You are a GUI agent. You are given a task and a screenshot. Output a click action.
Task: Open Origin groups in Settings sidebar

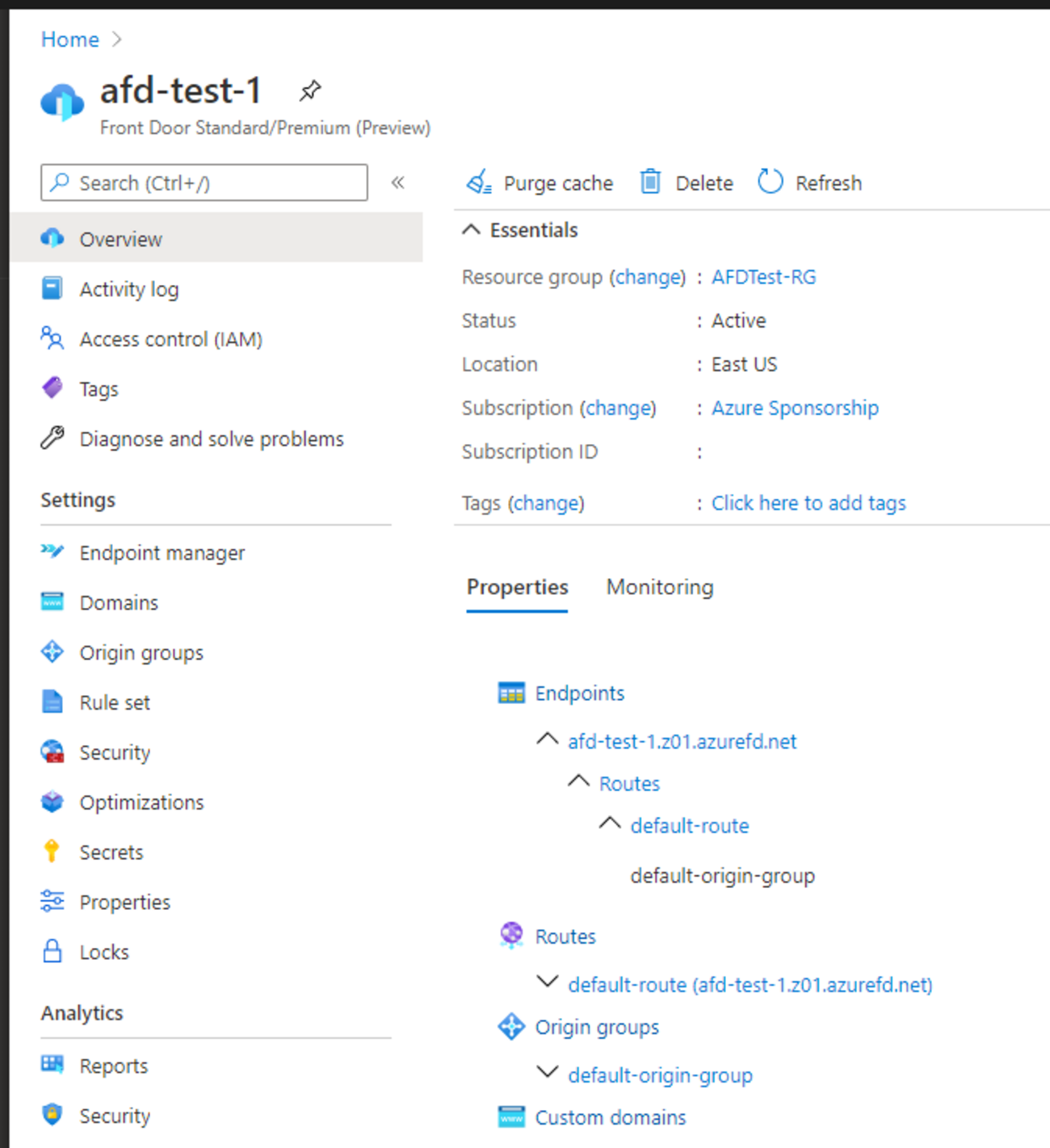click(x=141, y=652)
